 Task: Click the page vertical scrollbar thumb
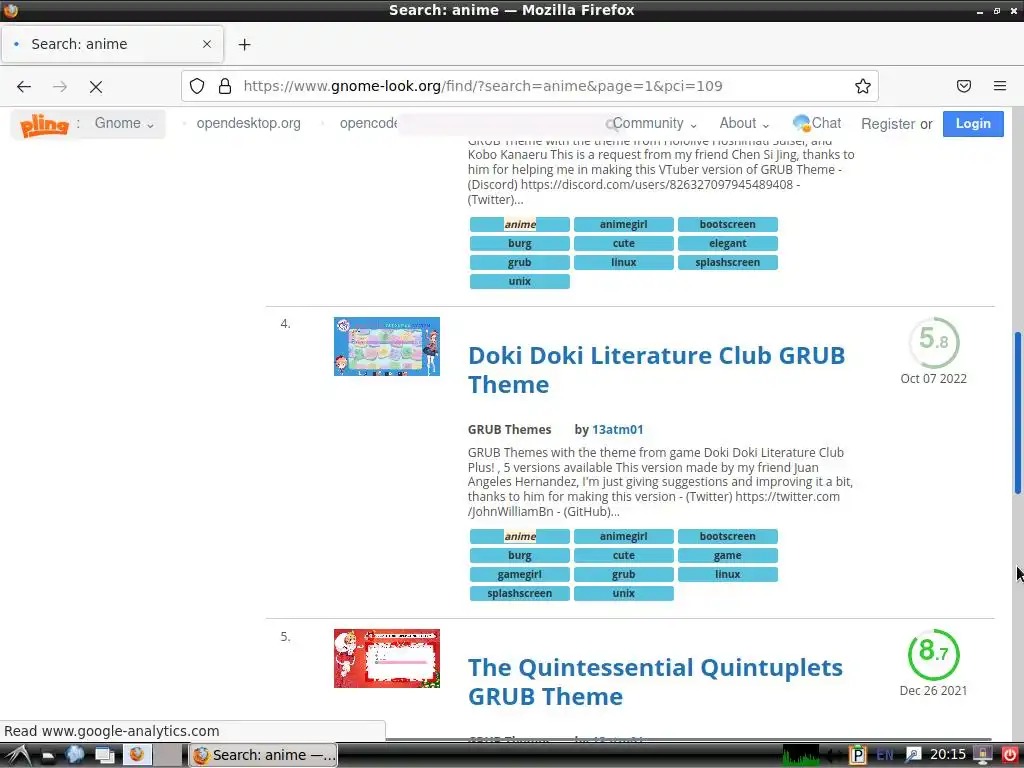1017,413
